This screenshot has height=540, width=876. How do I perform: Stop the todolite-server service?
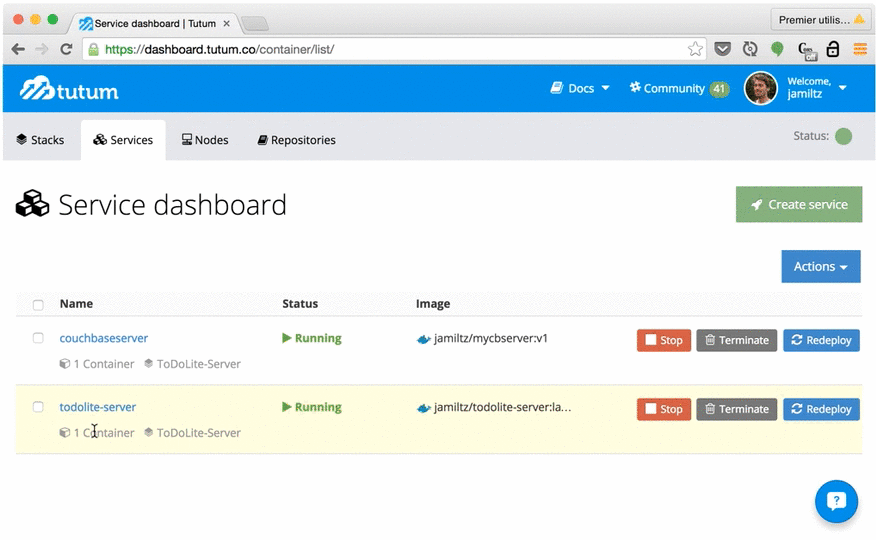click(664, 409)
